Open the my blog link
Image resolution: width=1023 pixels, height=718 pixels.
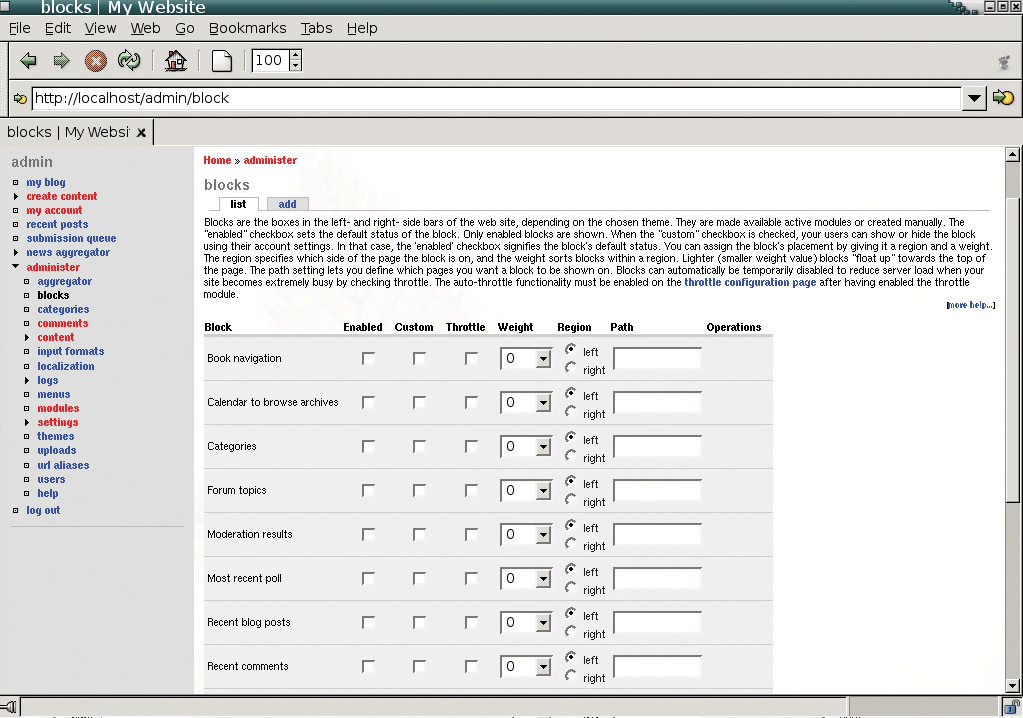tap(46, 183)
